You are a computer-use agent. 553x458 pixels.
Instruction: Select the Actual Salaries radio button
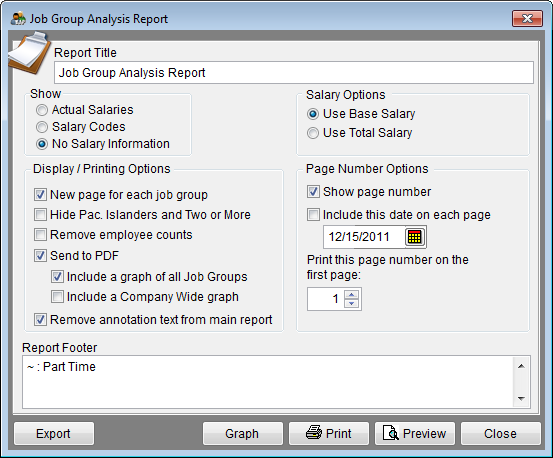pyautogui.click(x=42, y=110)
